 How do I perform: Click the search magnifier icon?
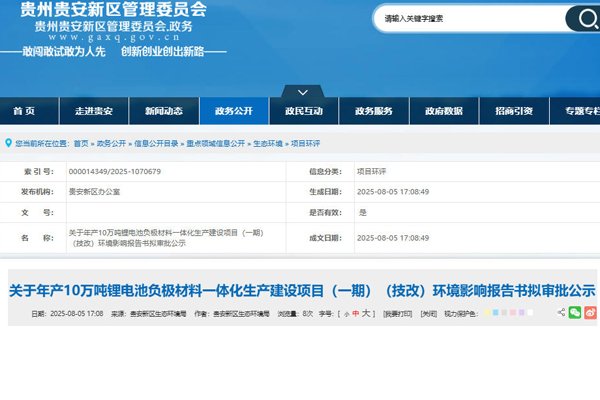(x=588, y=19)
